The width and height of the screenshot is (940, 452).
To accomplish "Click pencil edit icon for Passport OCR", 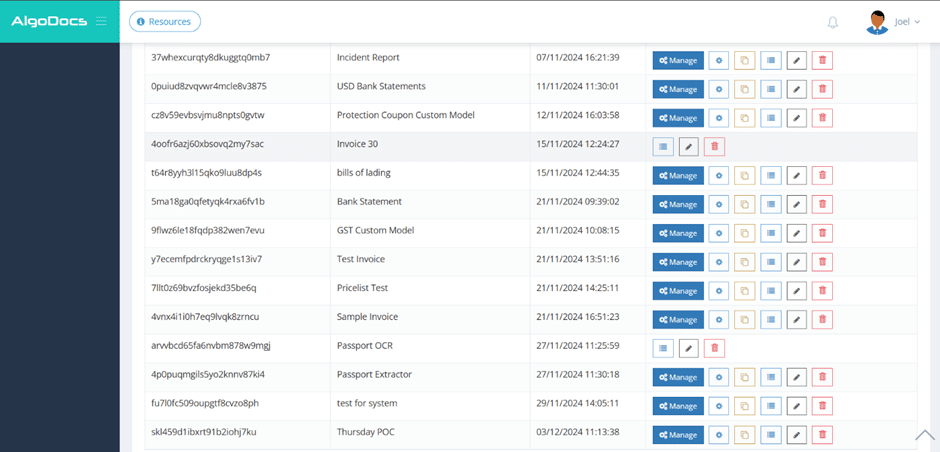I will tap(688, 349).
